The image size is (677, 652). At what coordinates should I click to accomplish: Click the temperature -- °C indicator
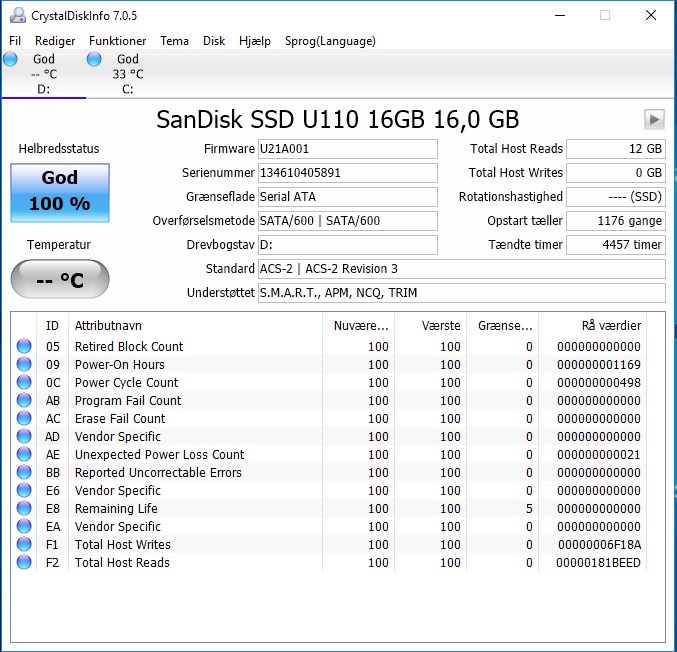point(60,279)
